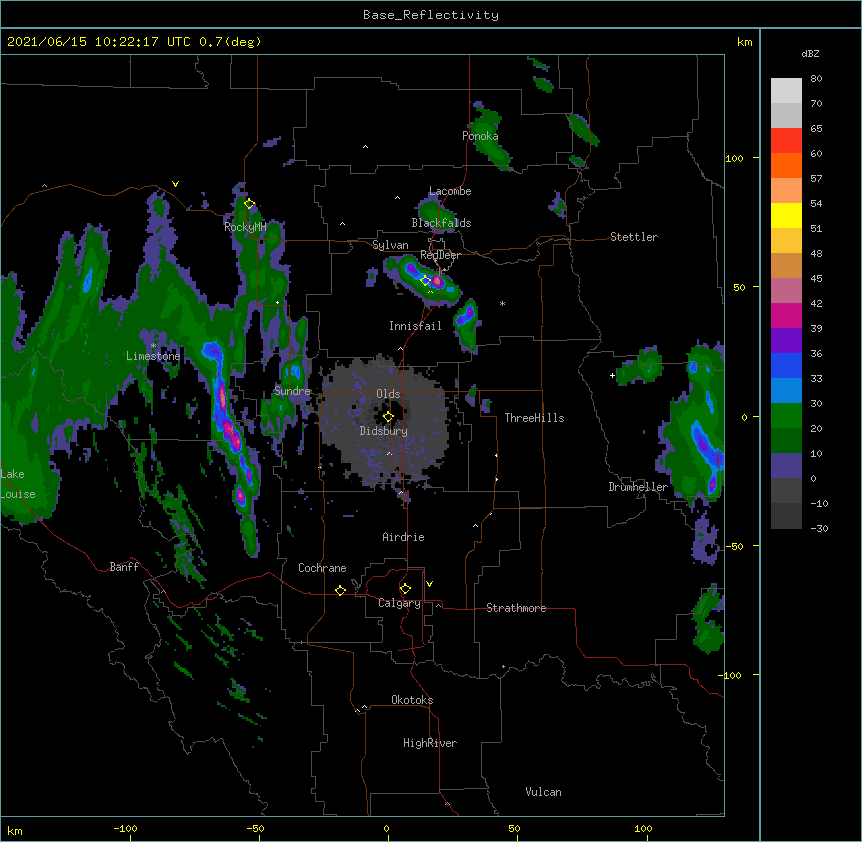Click the yellow V marker northwest of RockyMH
The image size is (862, 842).
click(x=175, y=184)
